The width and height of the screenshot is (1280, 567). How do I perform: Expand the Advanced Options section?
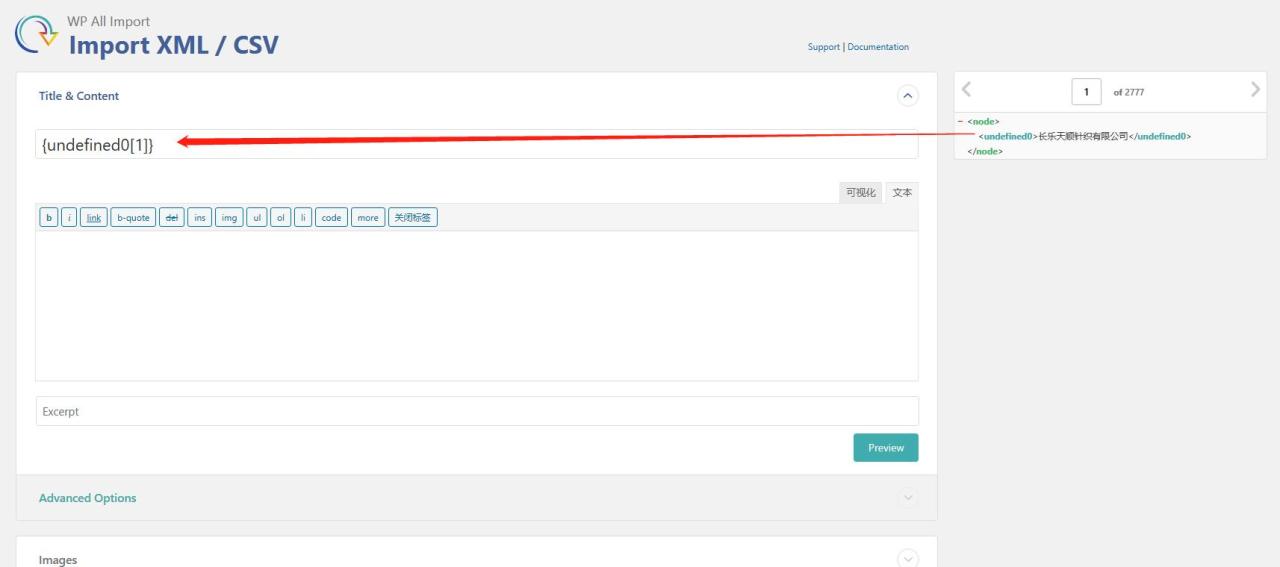907,498
